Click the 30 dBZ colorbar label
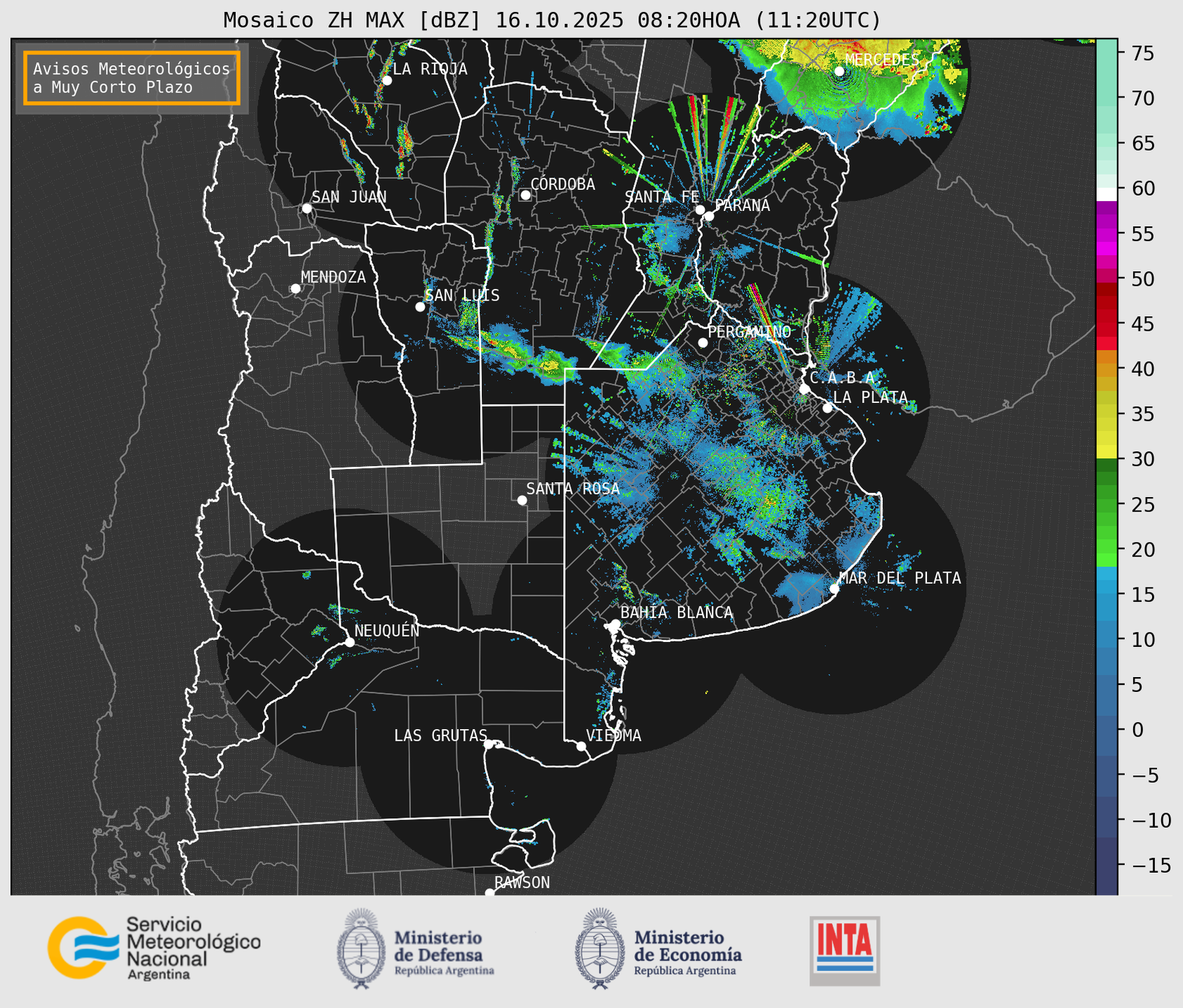 tap(1142, 459)
